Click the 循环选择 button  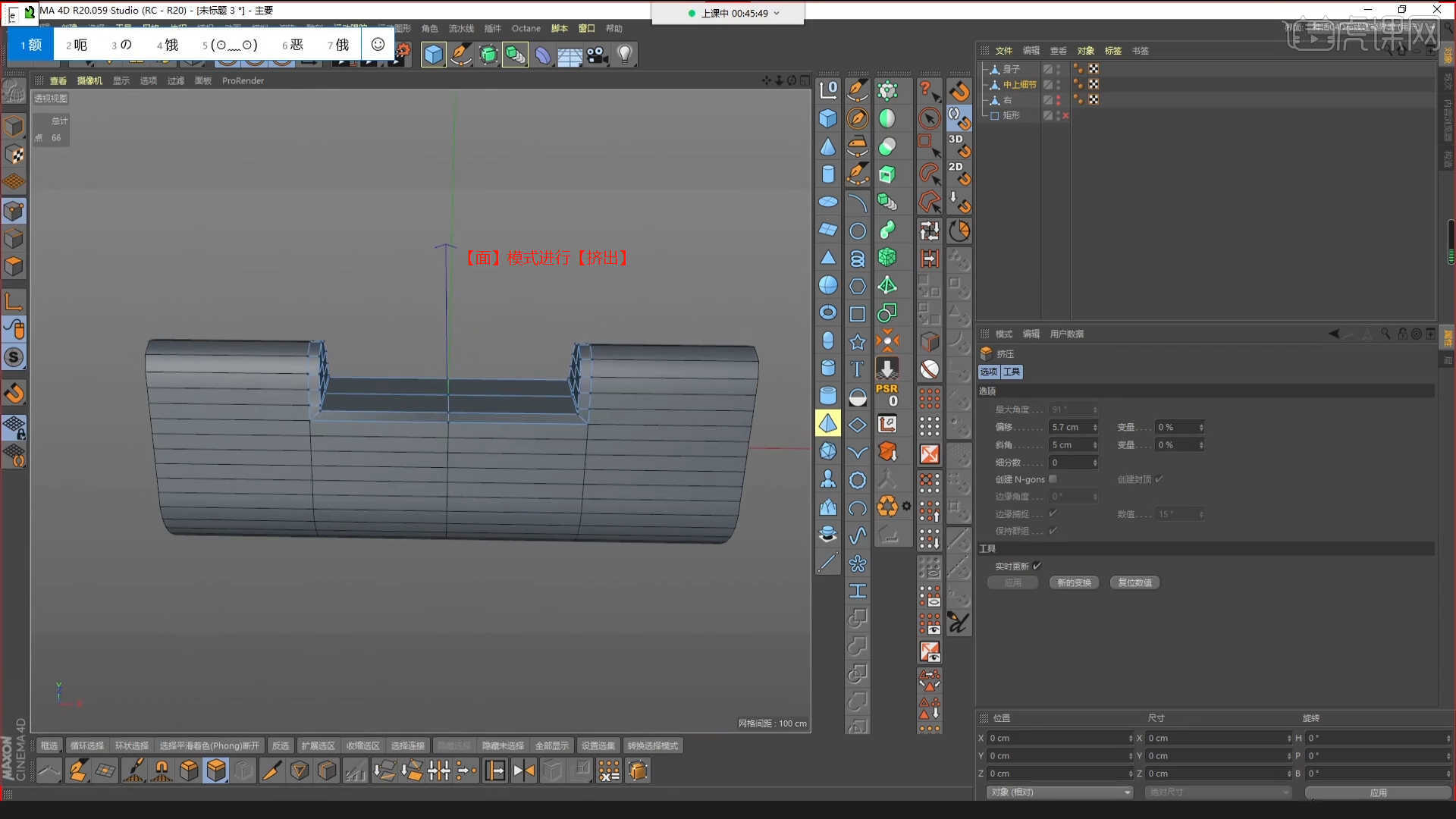click(x=87, y=745)
